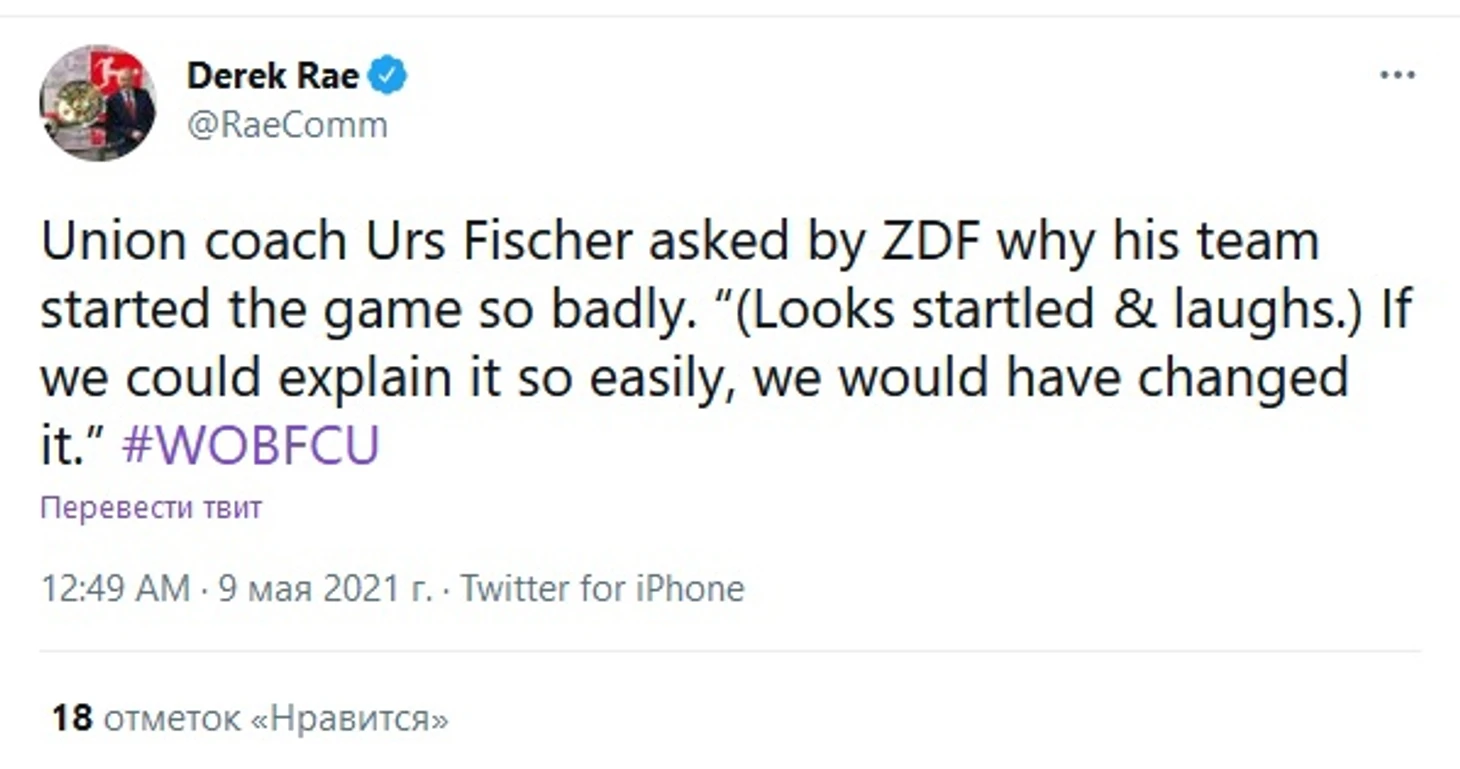The width and height of the screenshot is (1460, 769).
Task: Open the Twitter for iPhone source link
Action: (x=603, y=589)
